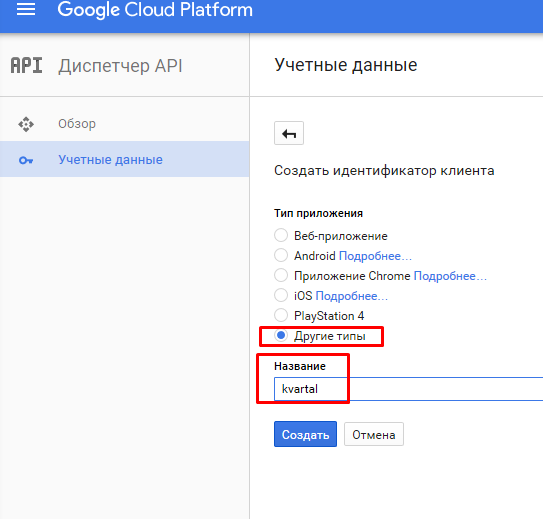Choose the PlayStation 4 radio option
The image size is (543, 519).
(x=281, y=315)
